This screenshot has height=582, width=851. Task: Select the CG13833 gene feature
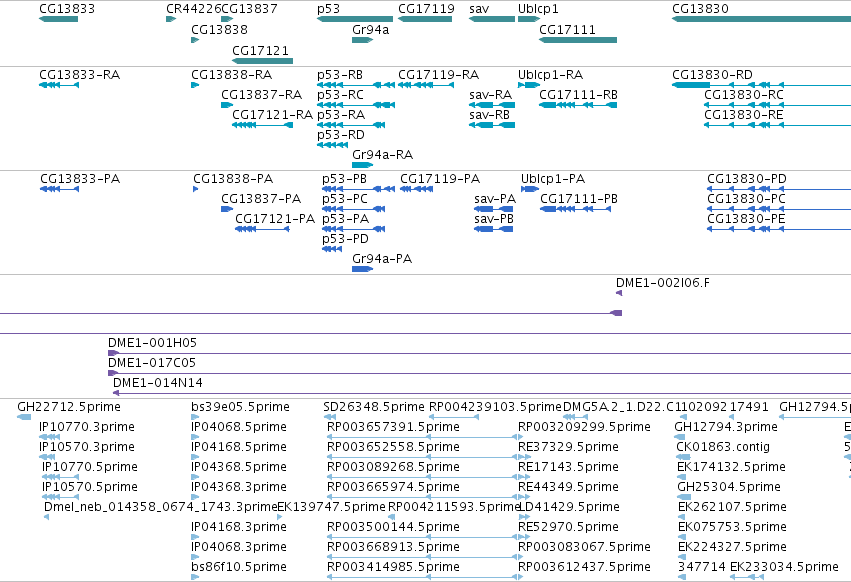coord(59,19)
